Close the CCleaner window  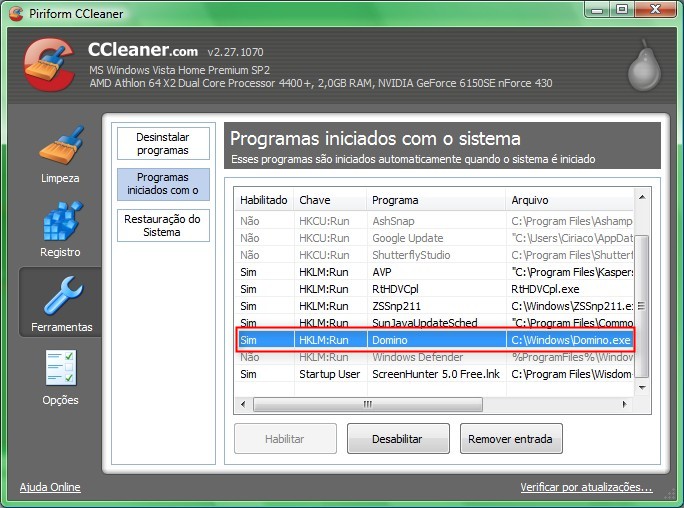655,10
